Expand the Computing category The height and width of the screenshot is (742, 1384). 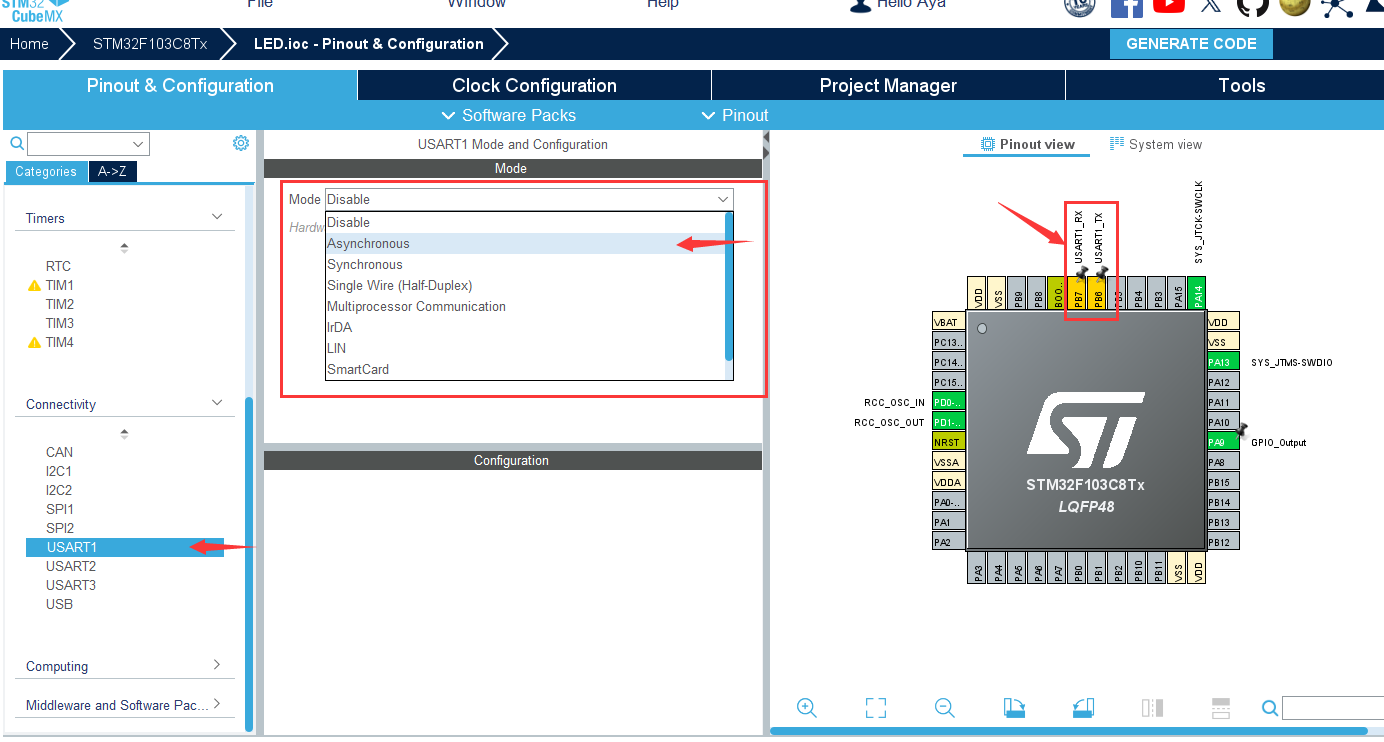(x=217, y=666)
